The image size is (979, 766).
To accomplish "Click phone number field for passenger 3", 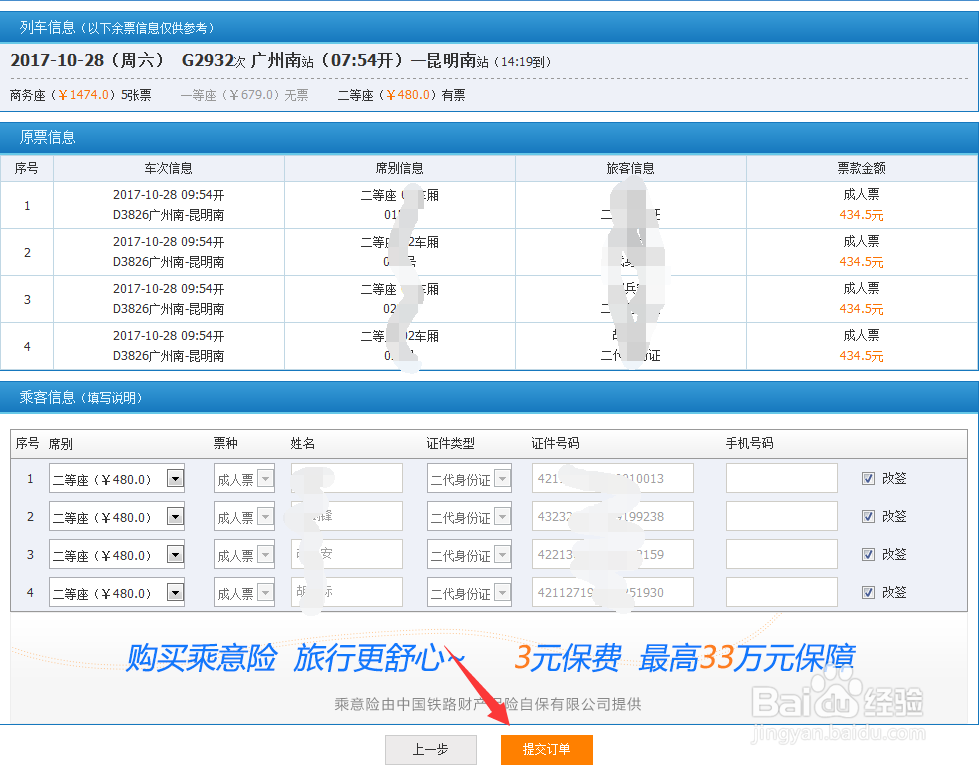I will pyautogui.click(x=782, y=554).
